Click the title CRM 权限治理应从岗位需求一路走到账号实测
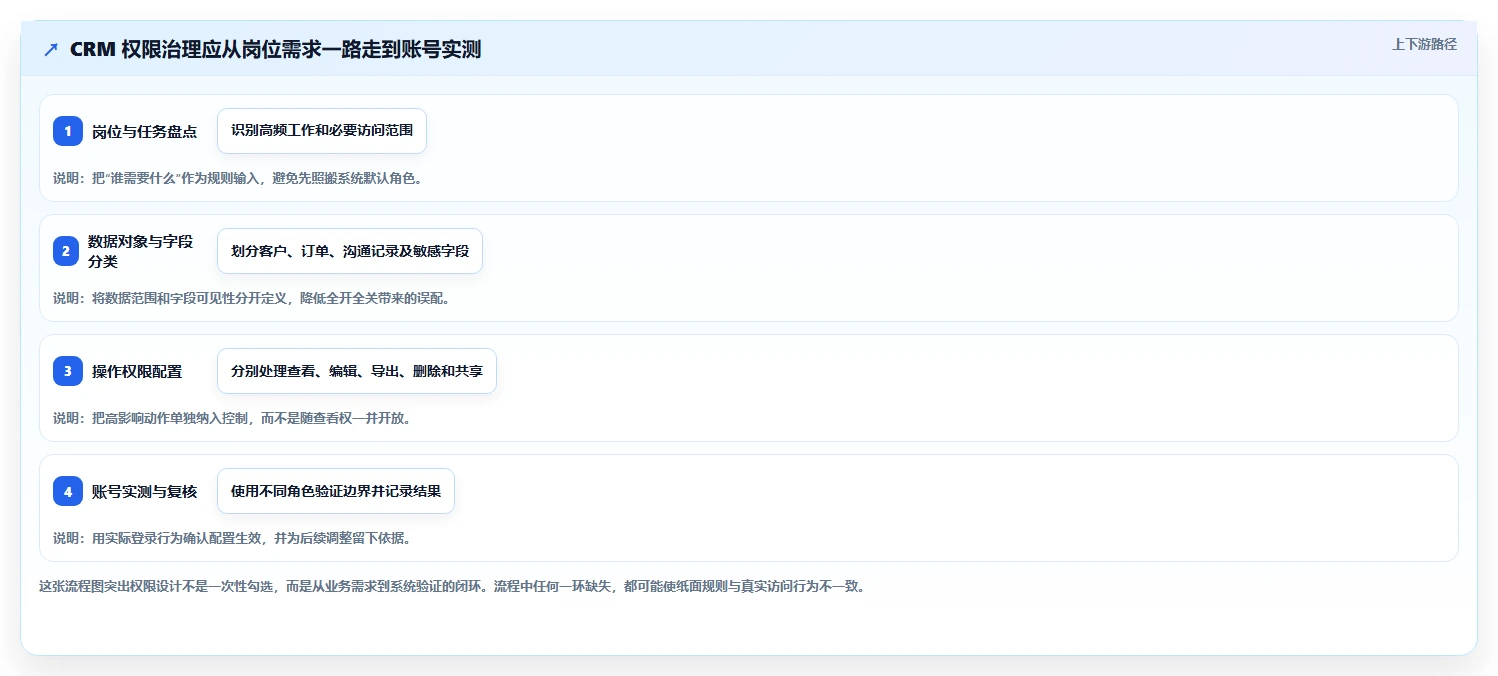 [x=275, y=50]
